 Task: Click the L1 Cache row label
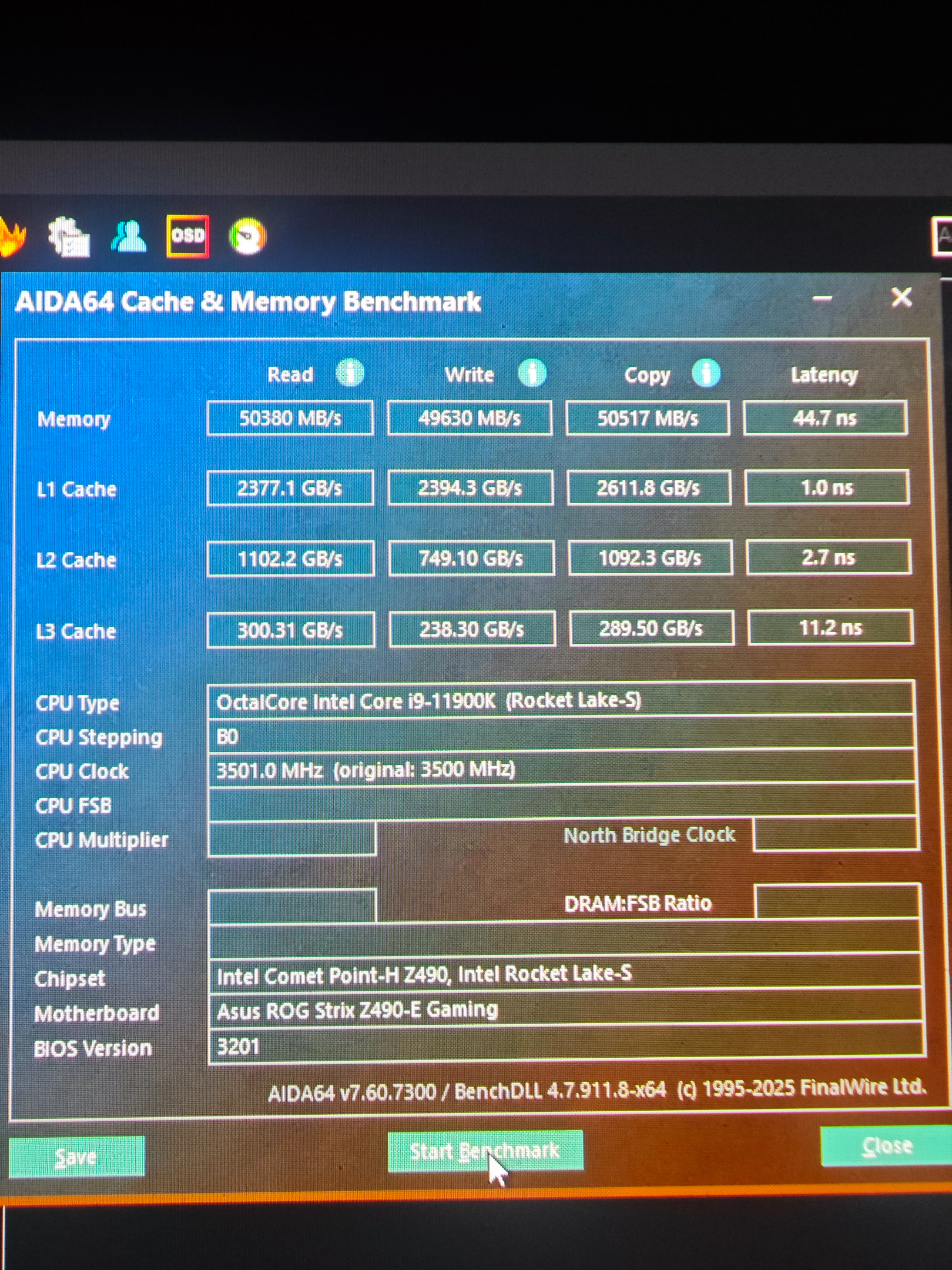point(76,489)
